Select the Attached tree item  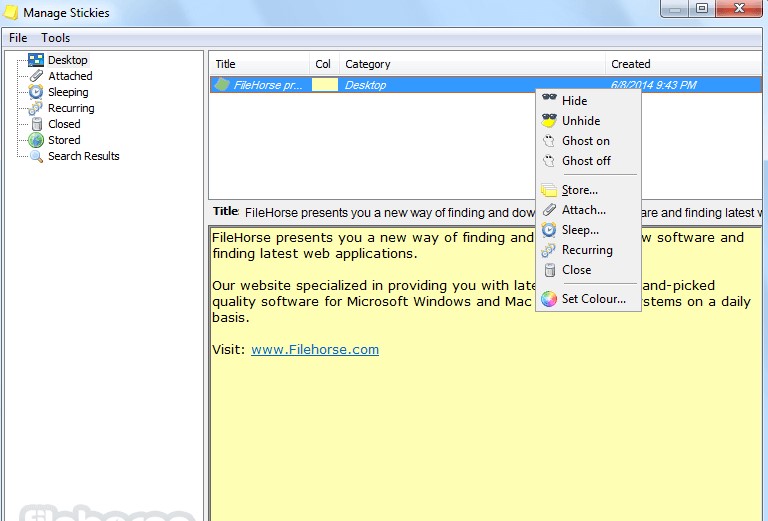click(x=70, y=76)
